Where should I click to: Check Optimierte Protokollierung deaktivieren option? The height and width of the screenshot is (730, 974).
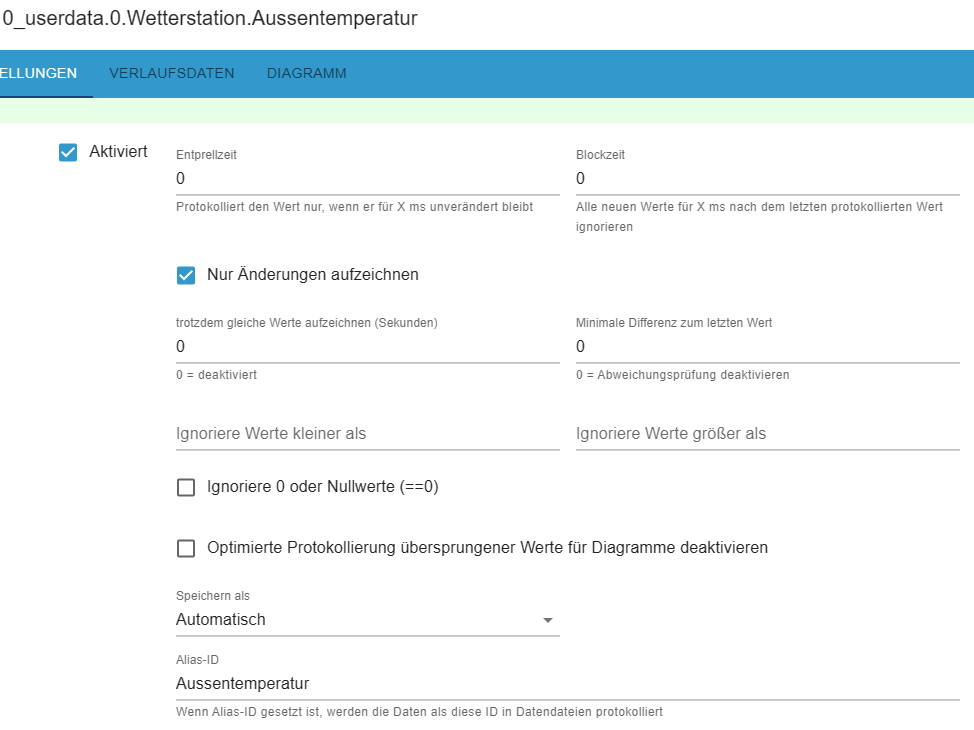186,548
